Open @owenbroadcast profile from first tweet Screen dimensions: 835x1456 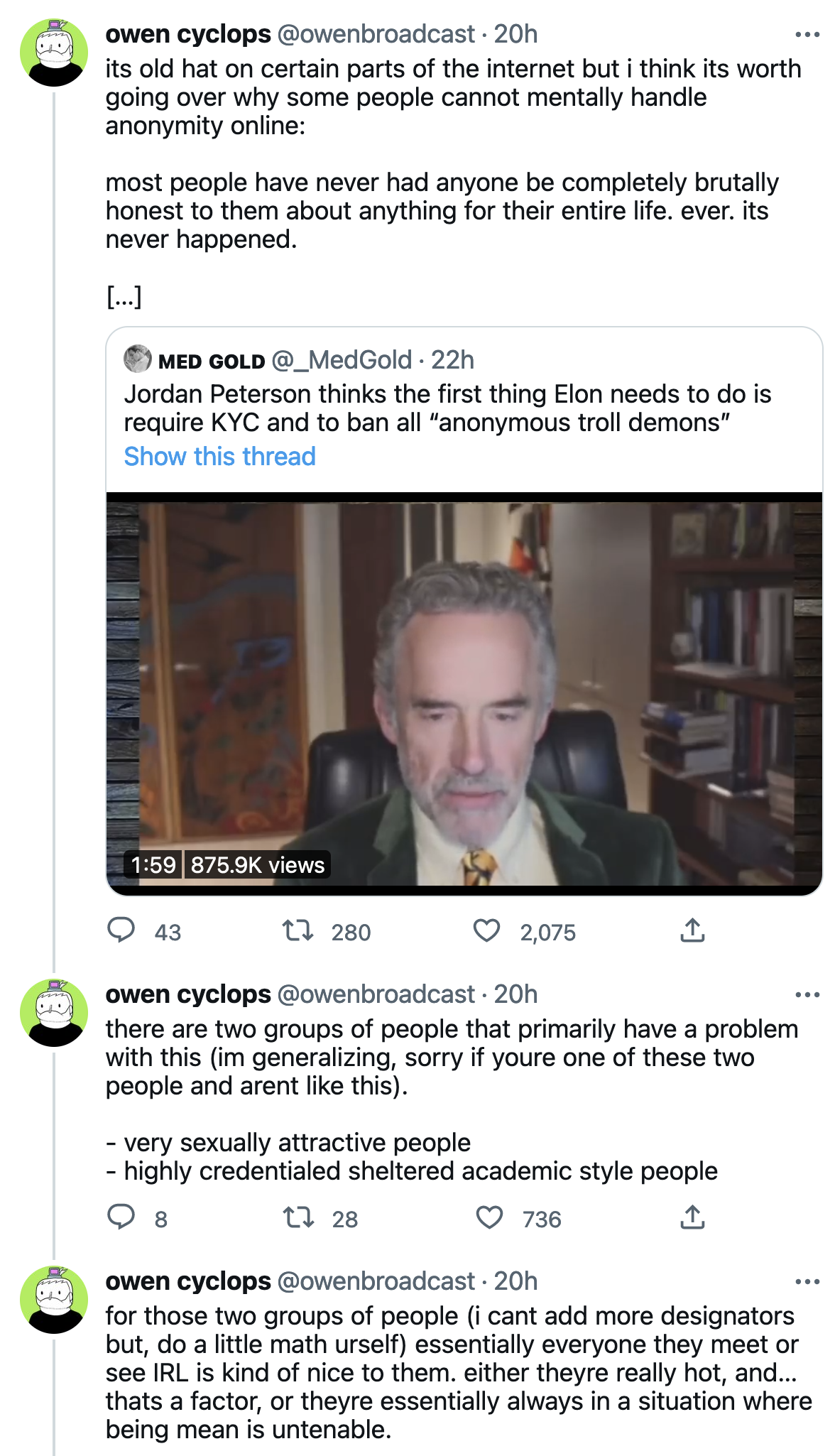point(376,34)
